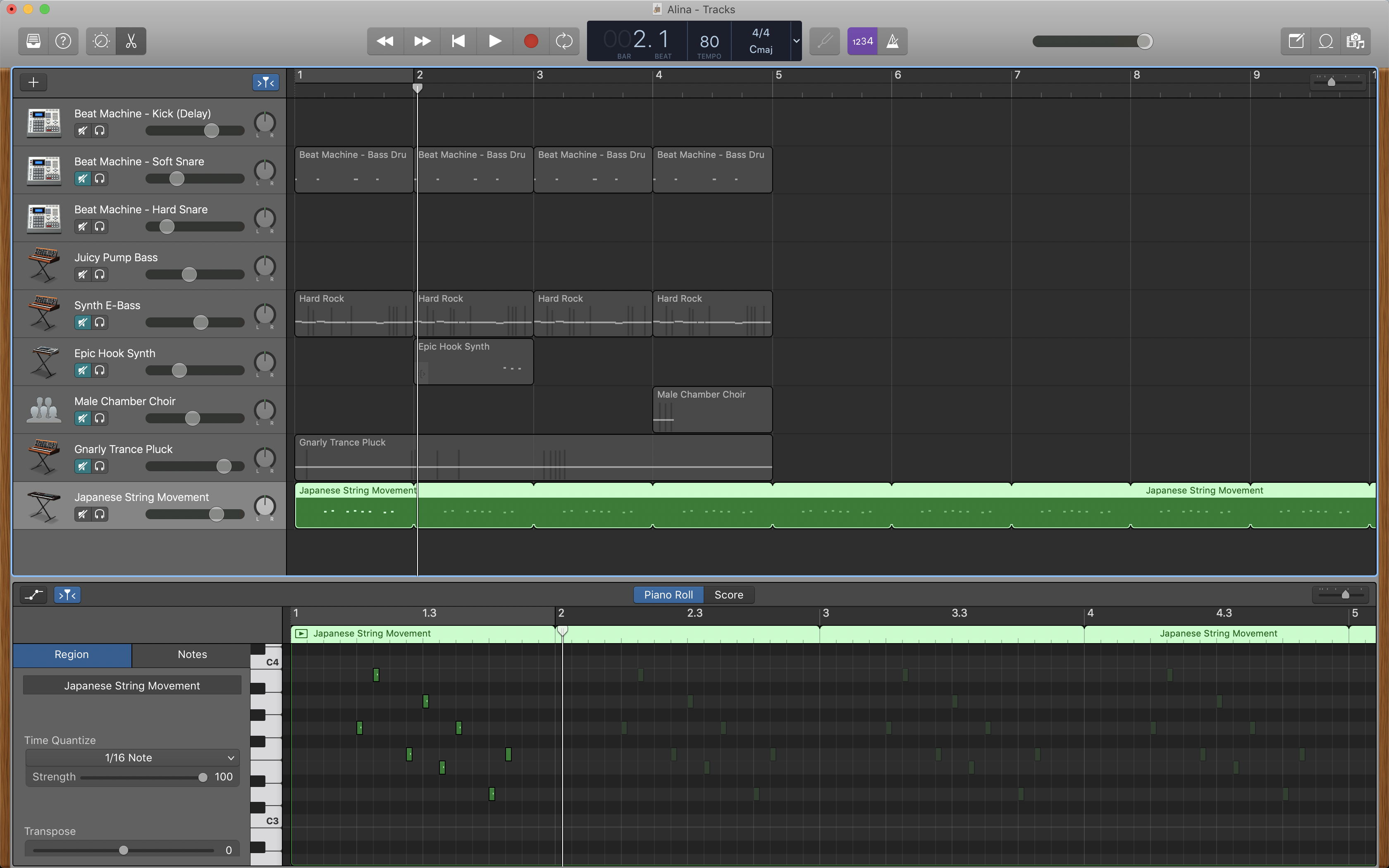Toggle the metronome icon
Image resolution: width=1389 pixels, height=868 pixels.
[893, 41]
